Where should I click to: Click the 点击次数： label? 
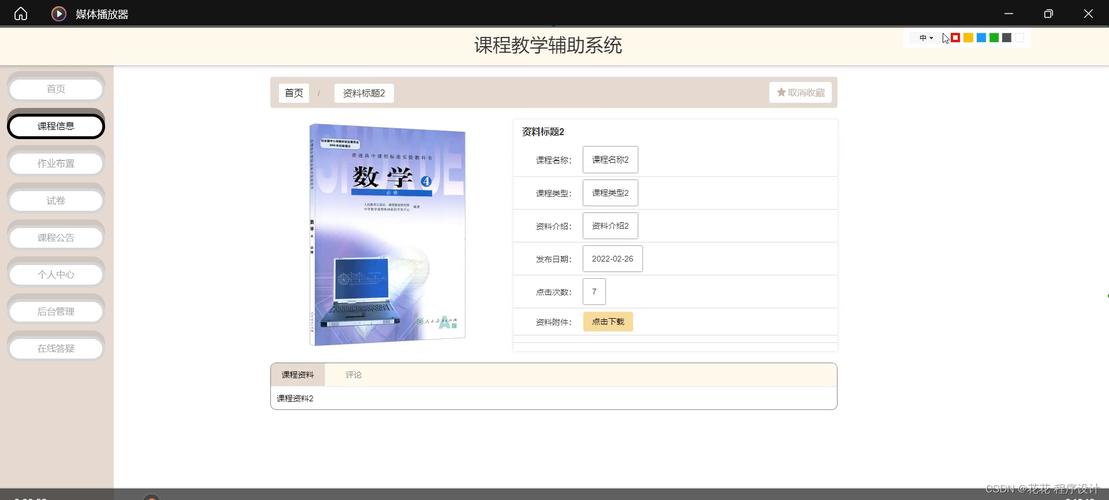tap(554, 292)
